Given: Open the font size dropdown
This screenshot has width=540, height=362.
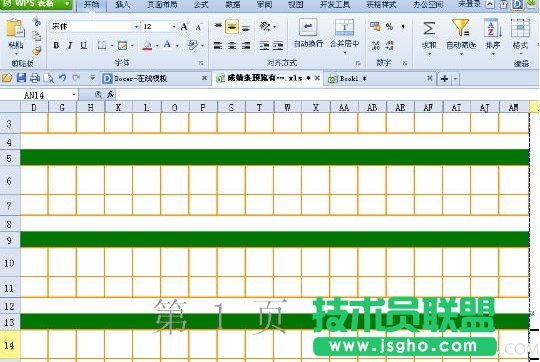Looking at the screenshot, I should click(174, 27).
